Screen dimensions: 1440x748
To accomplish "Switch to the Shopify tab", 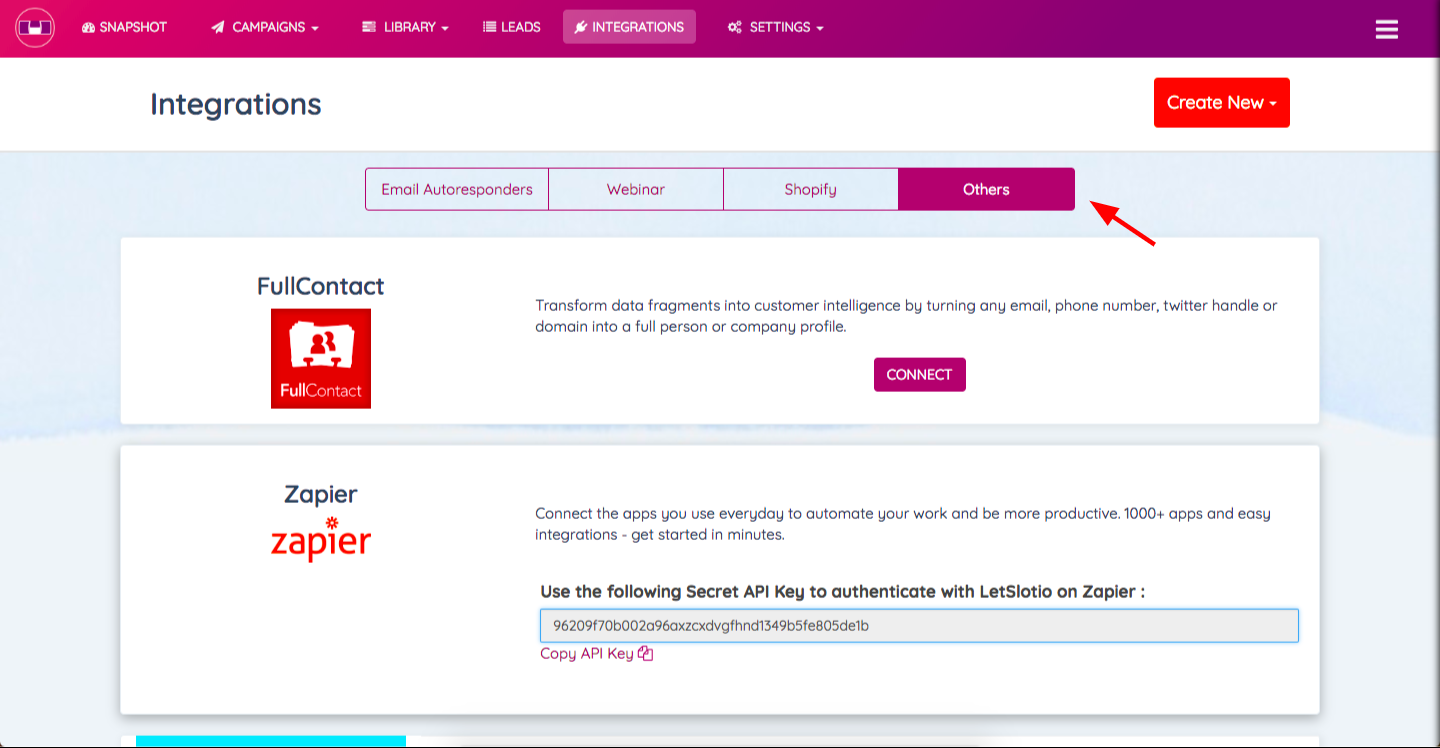I will (811, 189).
